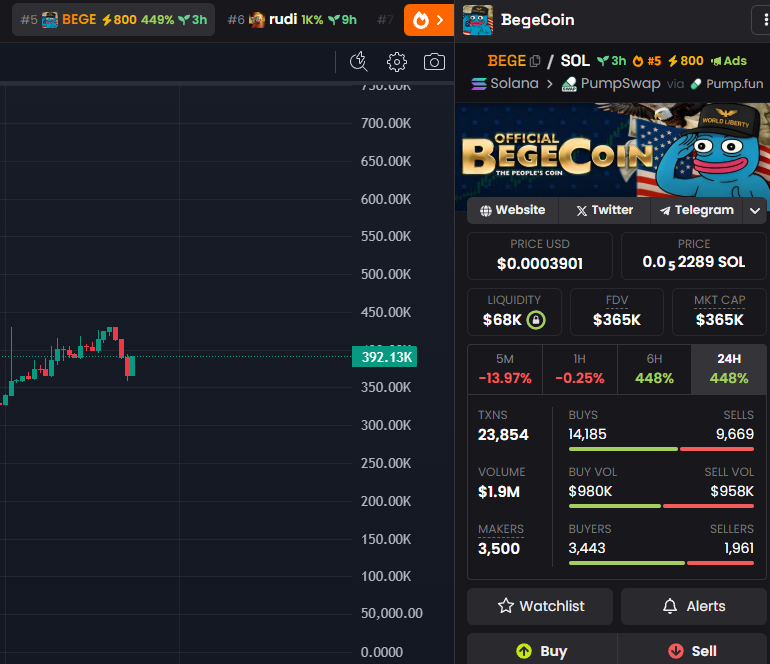Click the Ads megaphone badge
Image resolution: width=770 pixels, height=664 pixels.
729,61
